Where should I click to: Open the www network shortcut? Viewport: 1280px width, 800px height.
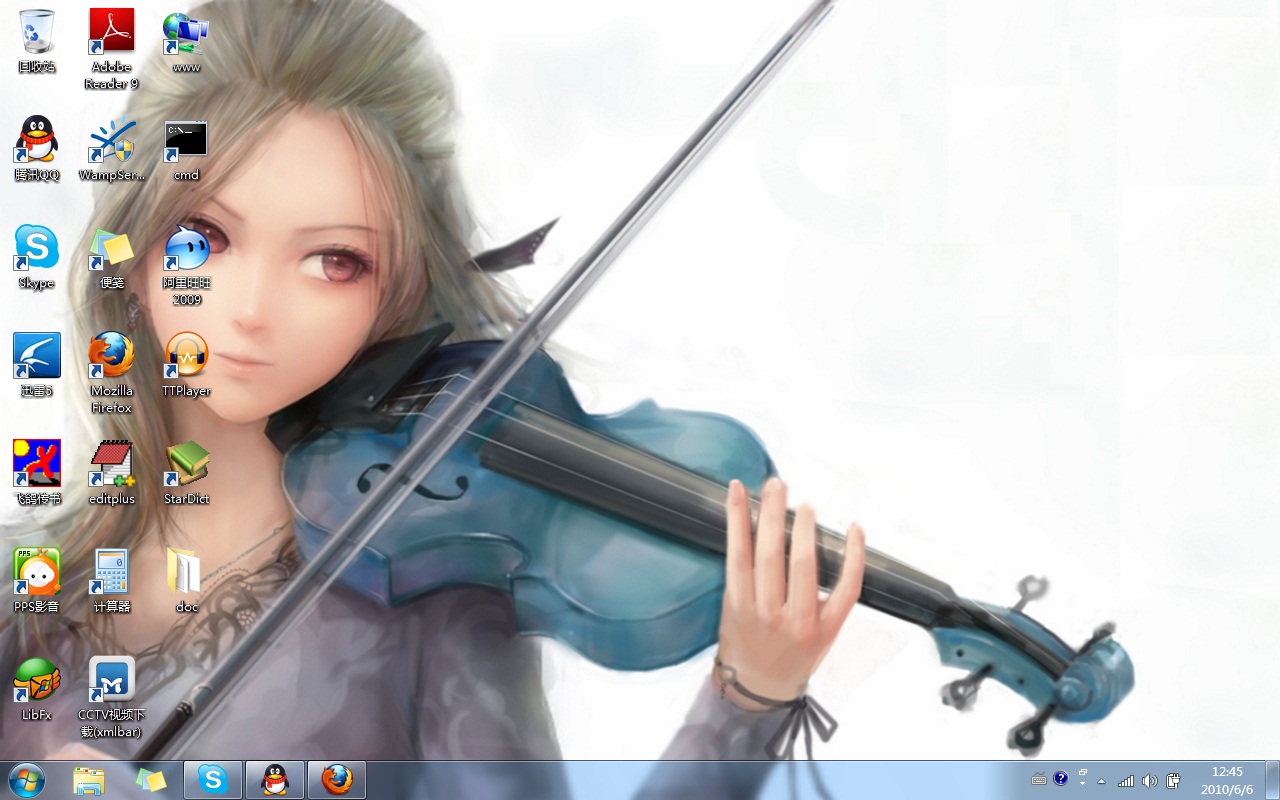click(186, 41)
